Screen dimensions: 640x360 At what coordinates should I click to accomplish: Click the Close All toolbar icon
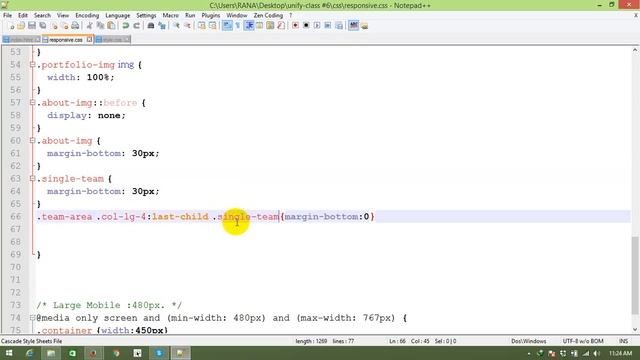point(64,26)
